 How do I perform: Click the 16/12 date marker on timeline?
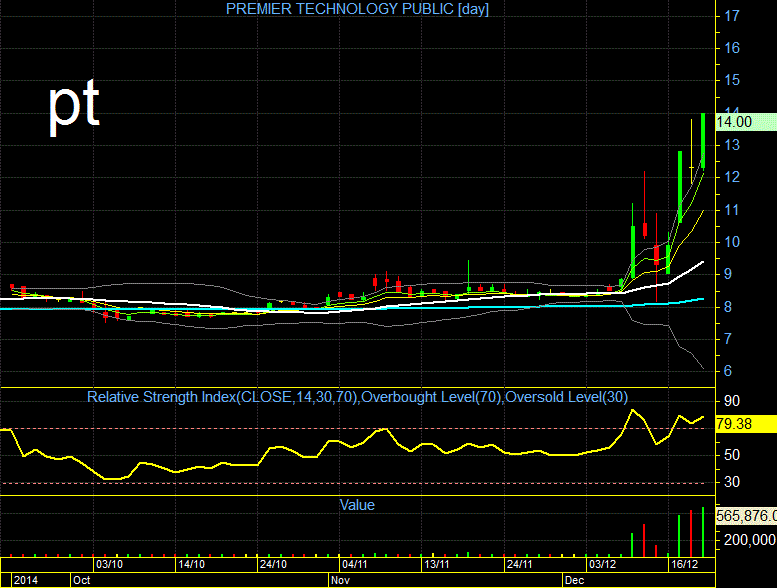point(684,564)
